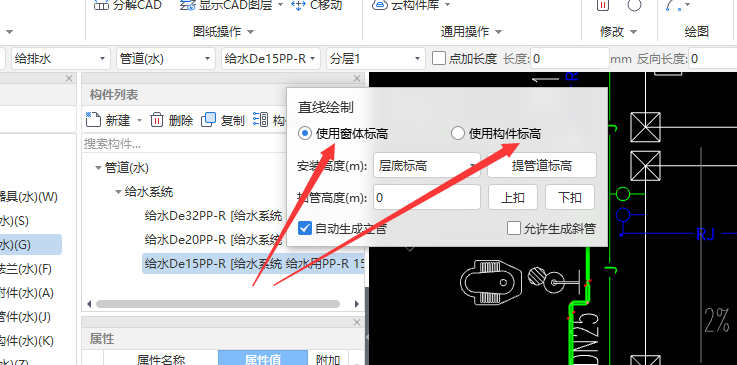Screen dimensions: 737x365
Task: Select 给水De20PP-R in component list
Action: click(x=214, y=240)
